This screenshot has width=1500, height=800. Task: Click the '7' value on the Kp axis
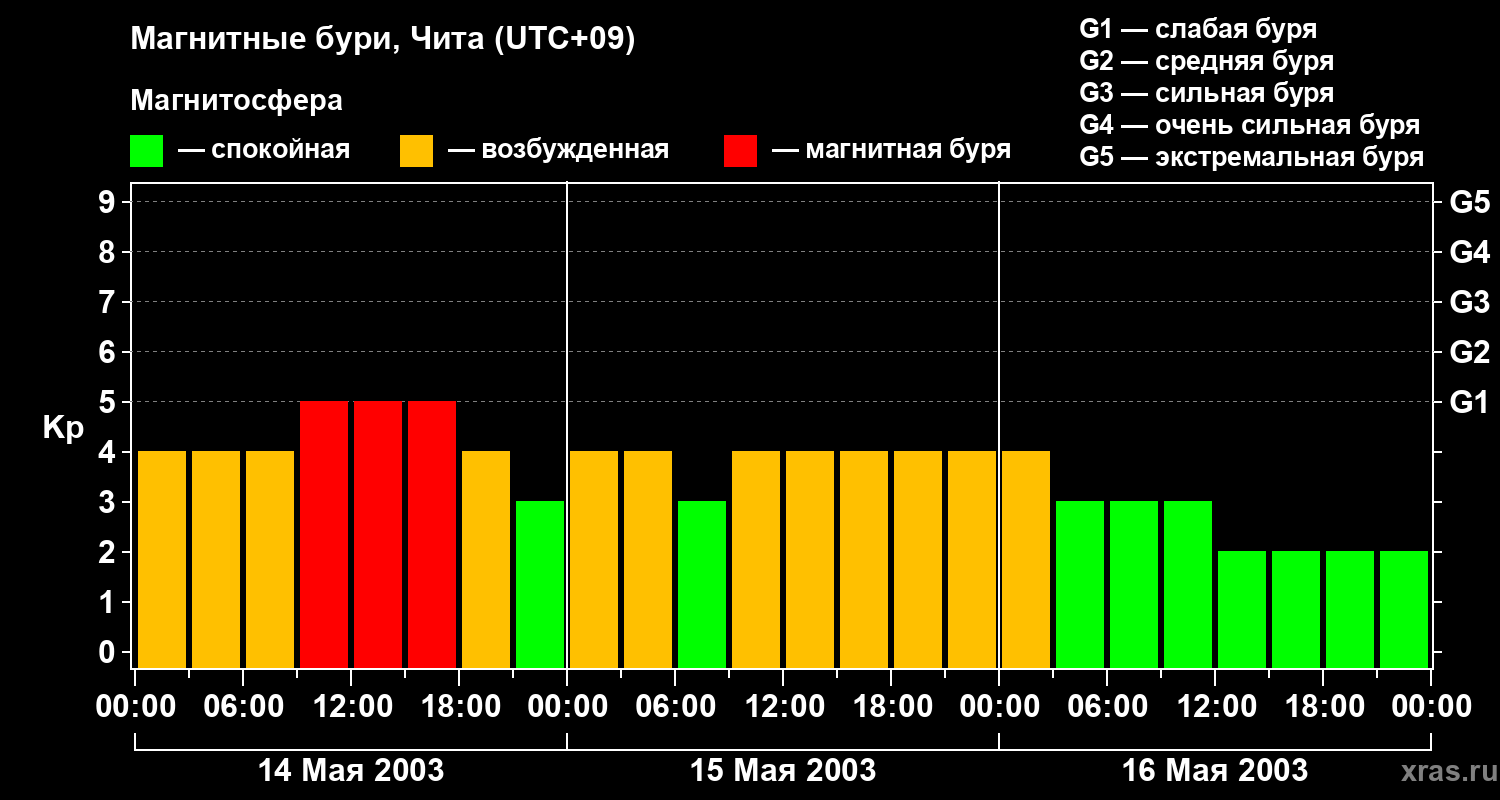coord(109,302)
